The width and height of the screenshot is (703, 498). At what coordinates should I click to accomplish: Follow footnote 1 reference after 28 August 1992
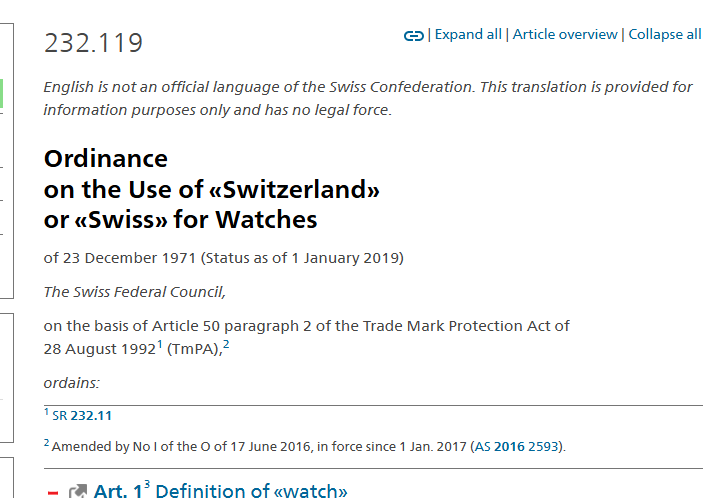coord(160,344)
